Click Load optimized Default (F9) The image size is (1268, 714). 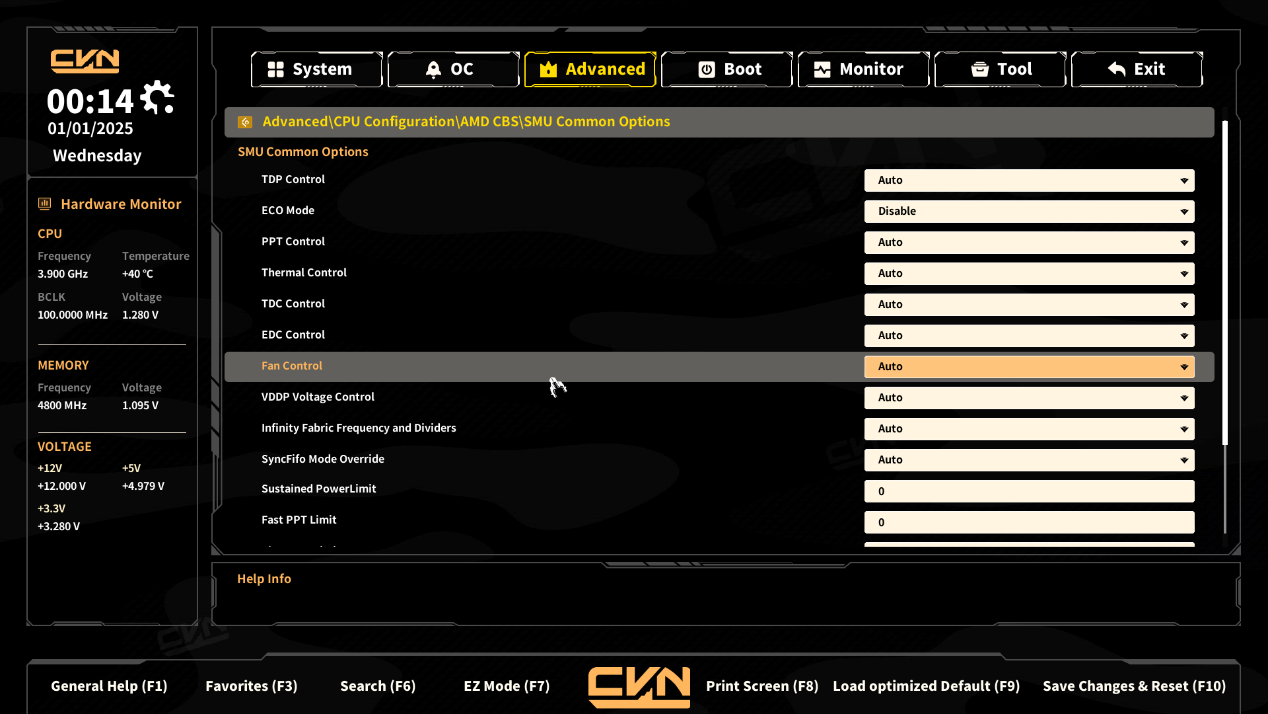pos(926,686)
